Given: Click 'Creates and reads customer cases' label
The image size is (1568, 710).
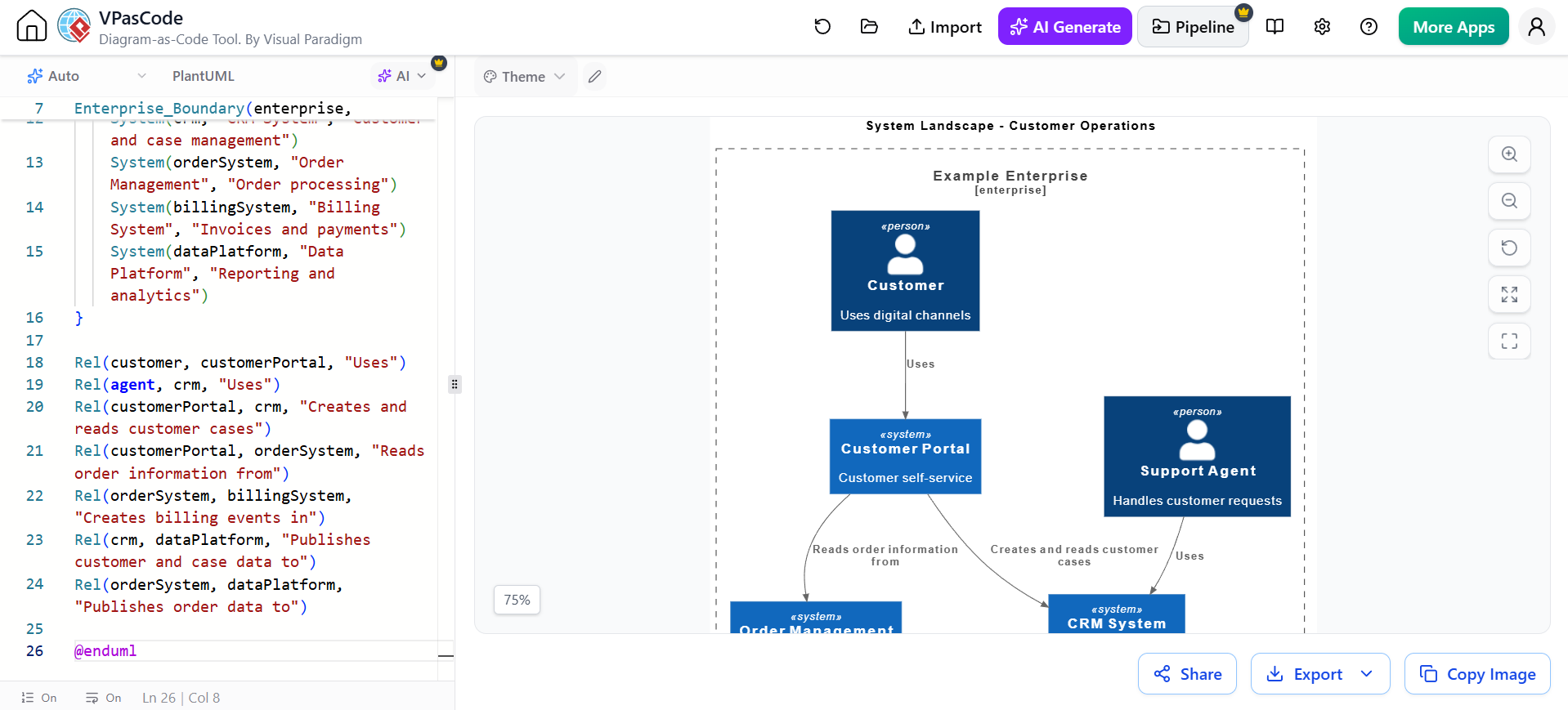Looking at the screenshot, I should pyautogui.click(x=1074, y=556).
